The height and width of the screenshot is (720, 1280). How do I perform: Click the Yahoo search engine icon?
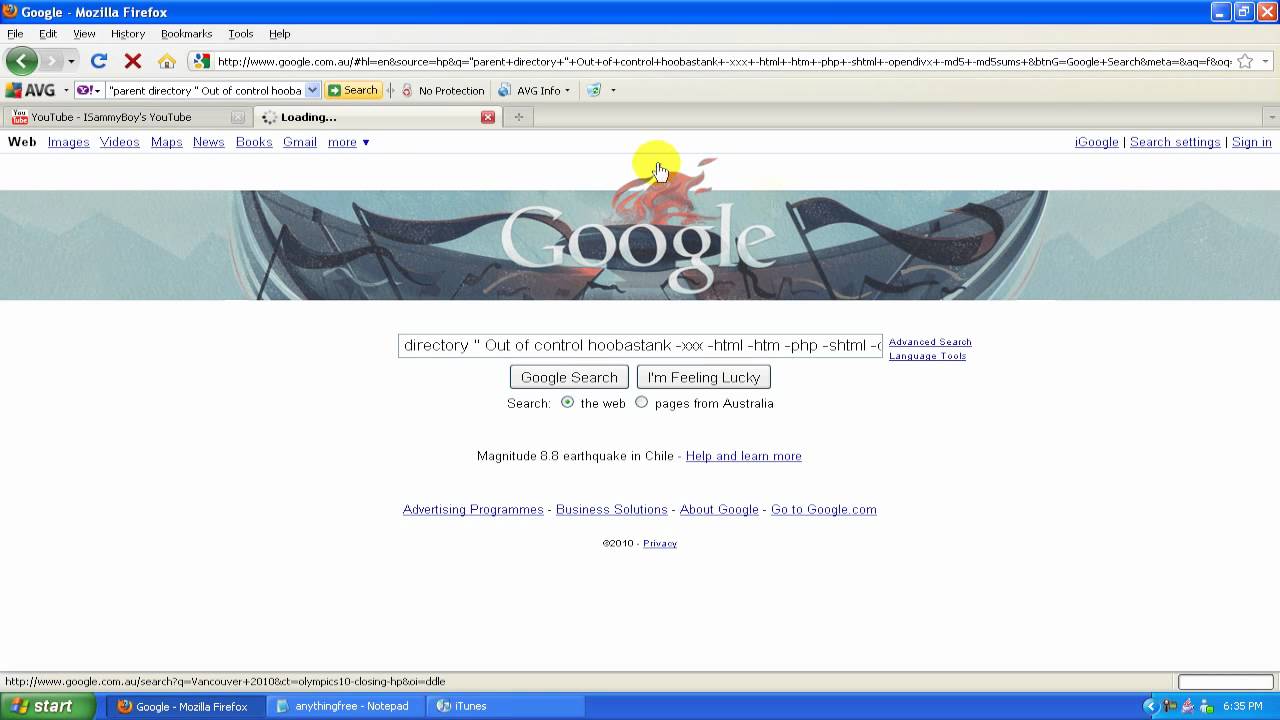click(84, 90)
